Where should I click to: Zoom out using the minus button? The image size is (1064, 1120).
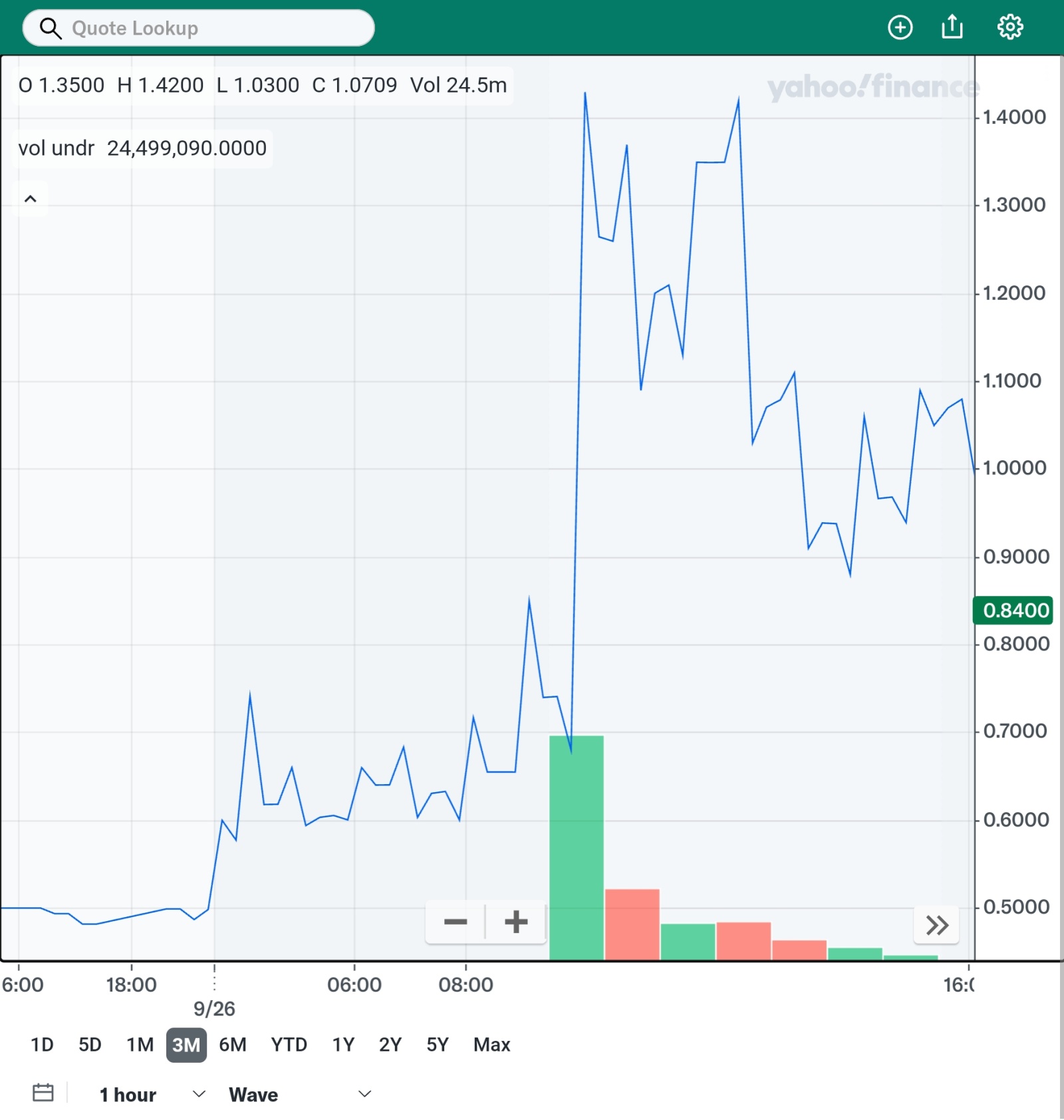coord(456,922)
